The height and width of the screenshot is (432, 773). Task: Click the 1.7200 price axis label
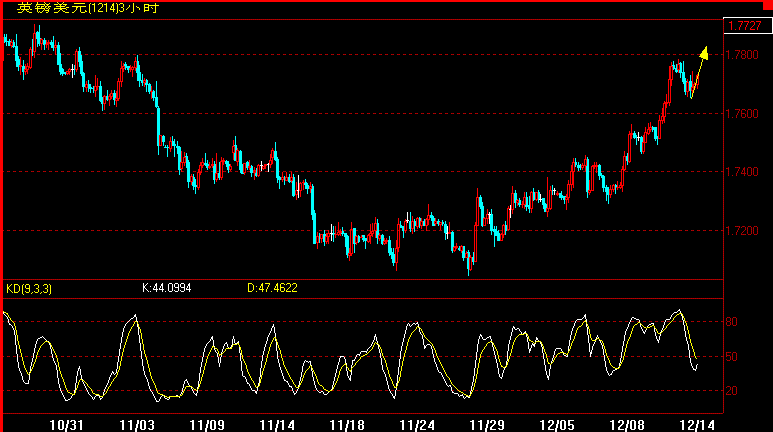743,231
